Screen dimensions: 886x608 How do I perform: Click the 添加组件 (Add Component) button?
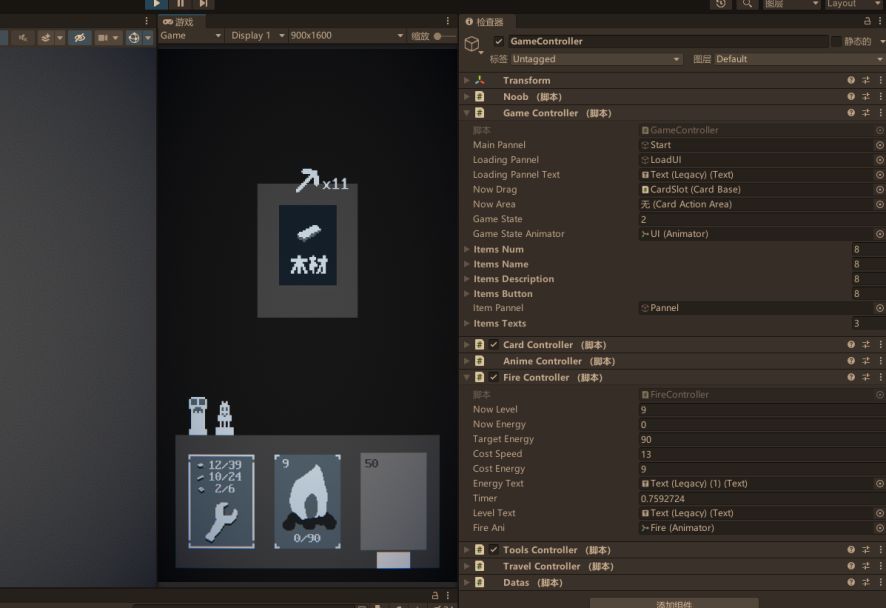tap(674, 603)
